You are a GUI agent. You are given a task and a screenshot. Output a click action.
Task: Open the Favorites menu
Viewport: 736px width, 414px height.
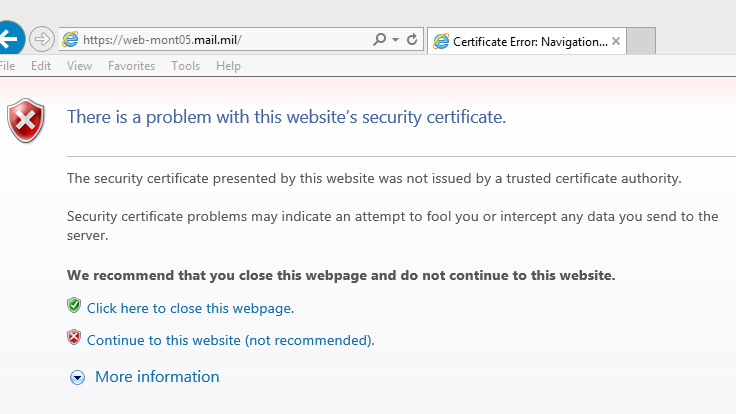click(131, 66)
